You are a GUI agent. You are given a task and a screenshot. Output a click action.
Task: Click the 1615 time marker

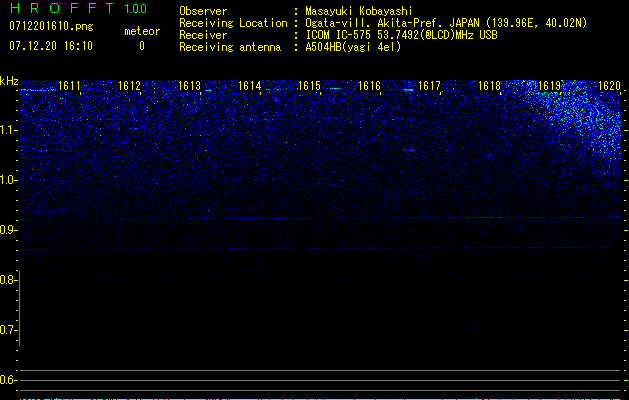coord(309,86)
